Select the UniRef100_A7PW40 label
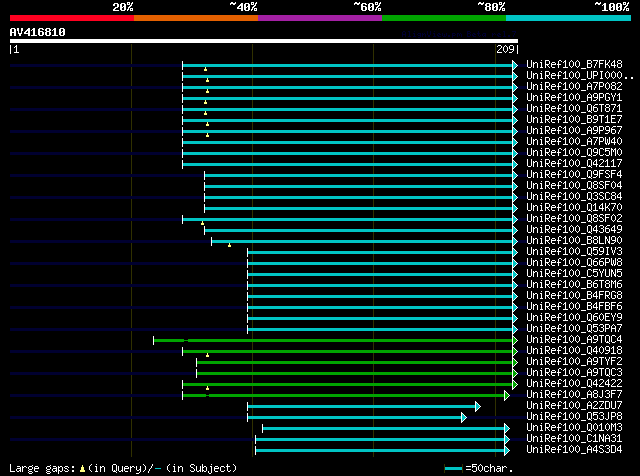This screenshot has height=476, width=640. click(574, 142)
